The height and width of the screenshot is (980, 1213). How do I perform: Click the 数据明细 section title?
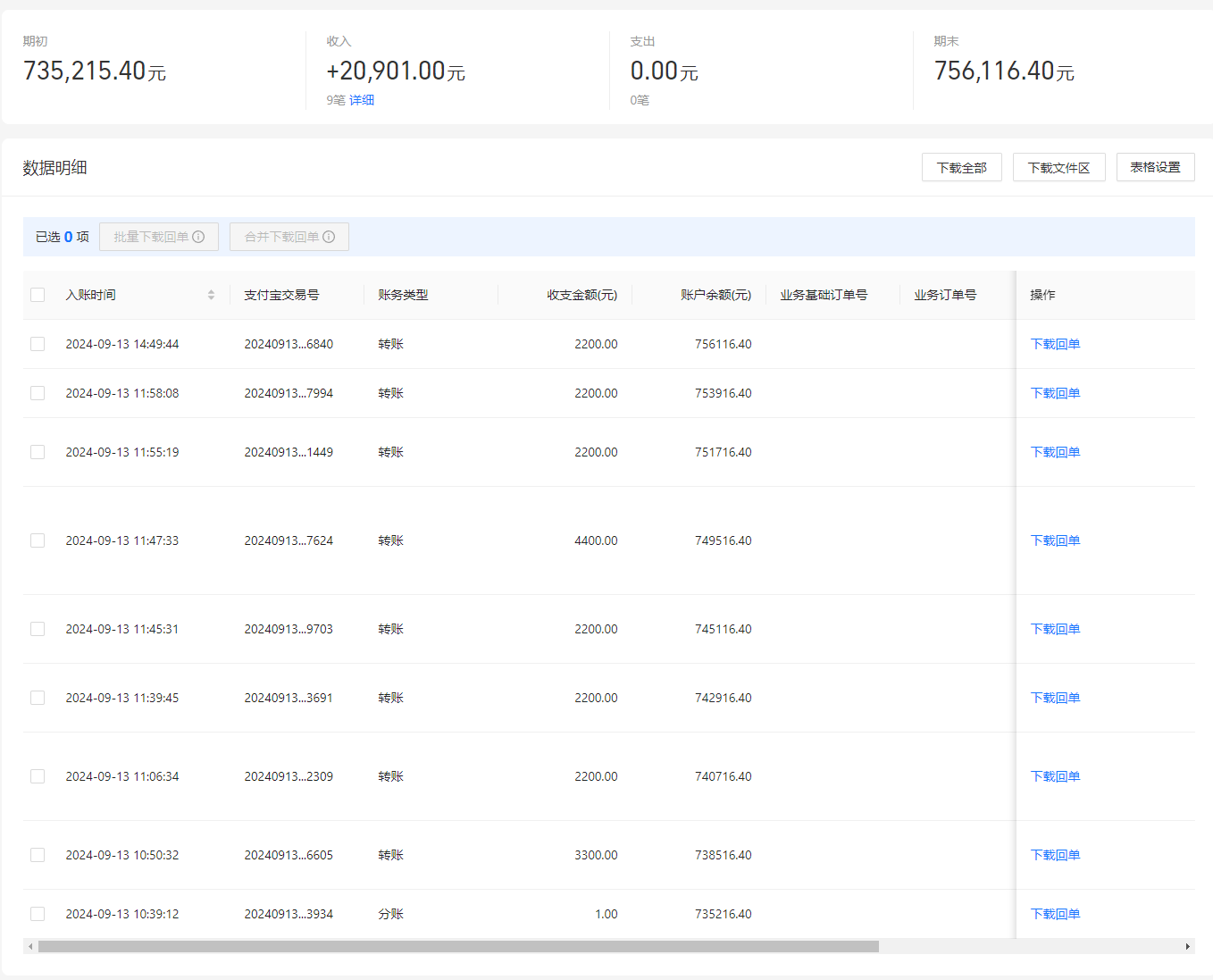54,168
